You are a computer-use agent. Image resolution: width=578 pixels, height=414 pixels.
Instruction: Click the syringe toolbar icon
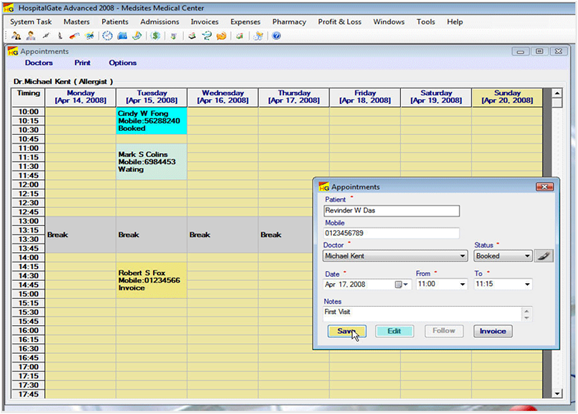tap(45, 36)
